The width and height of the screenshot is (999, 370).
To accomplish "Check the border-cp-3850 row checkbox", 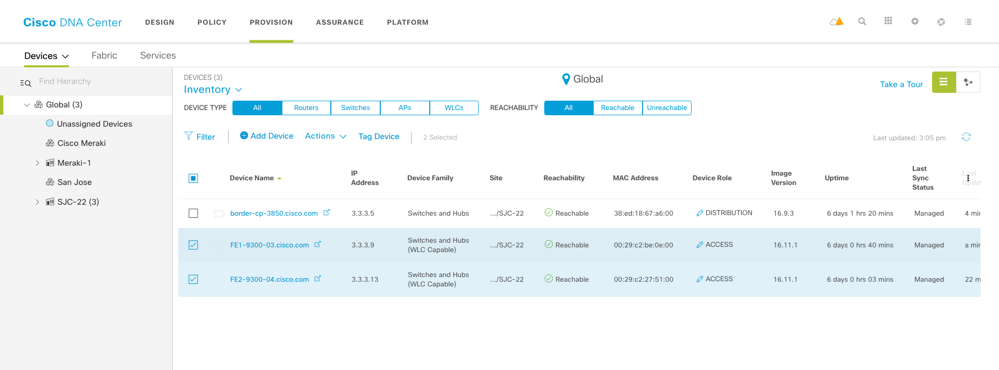I will point(193,213).
